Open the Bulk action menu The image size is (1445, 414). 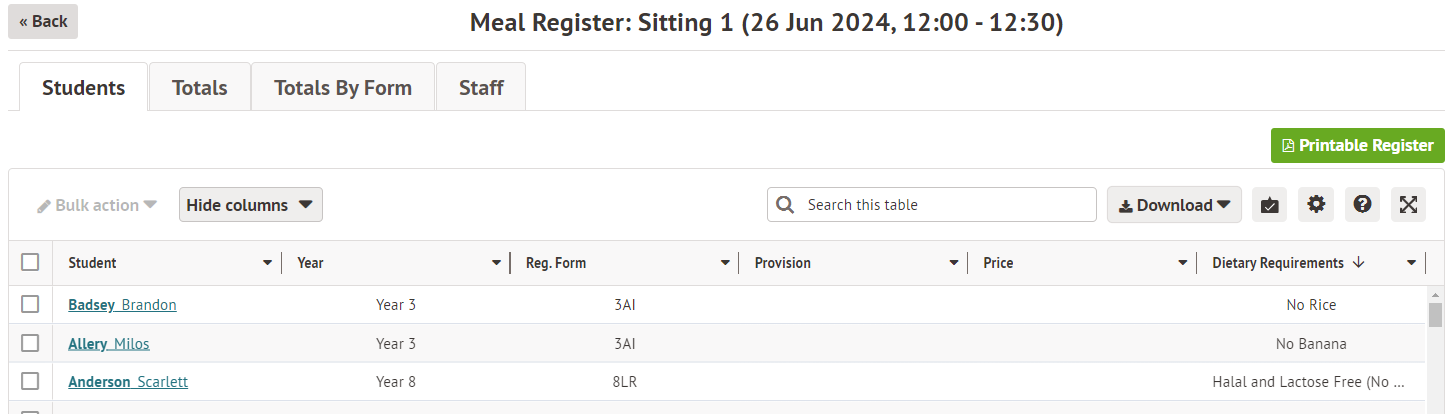pyautogui.click(x=97, y=205)
